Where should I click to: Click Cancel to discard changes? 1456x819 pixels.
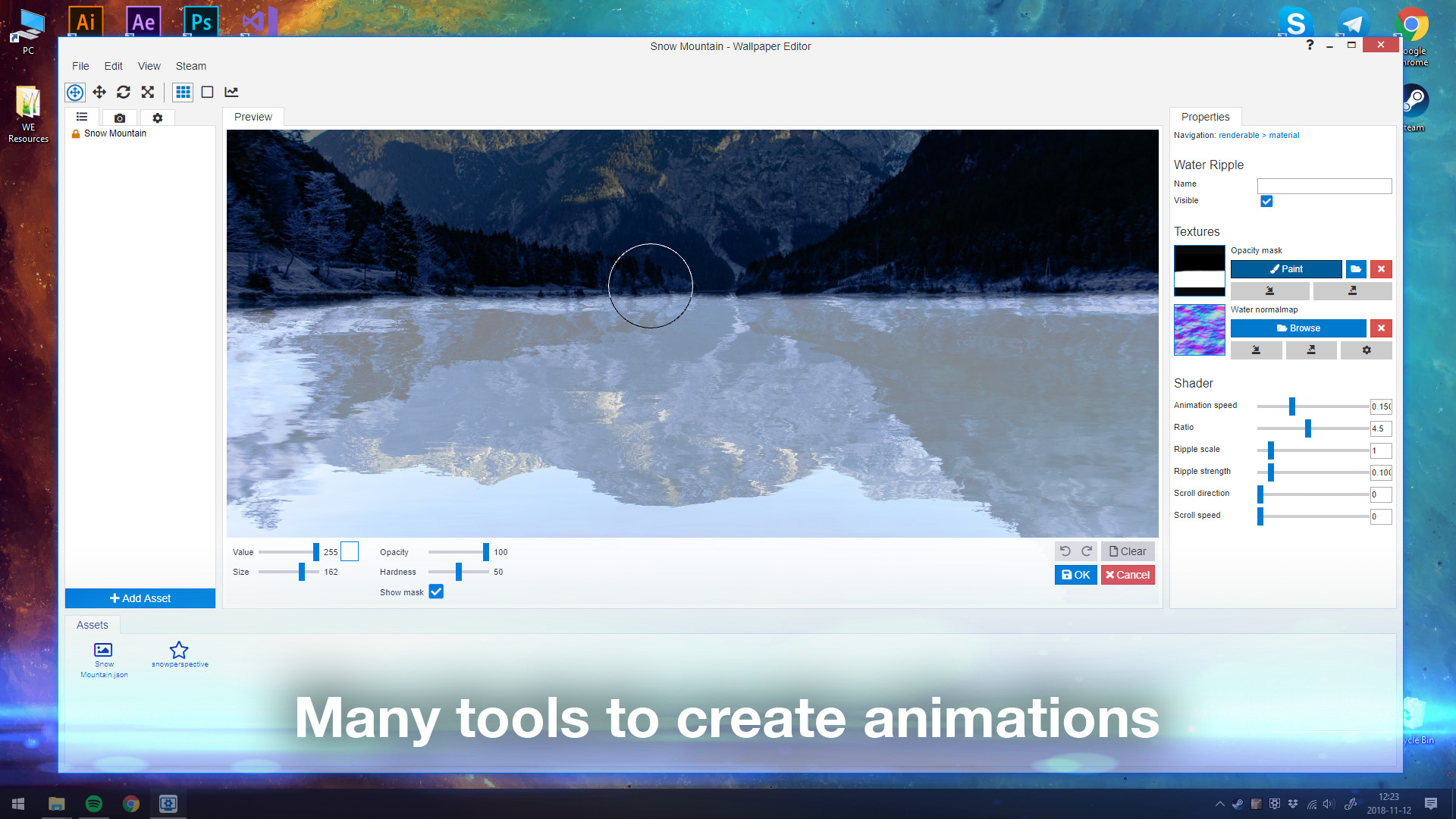pos(1125,575)
